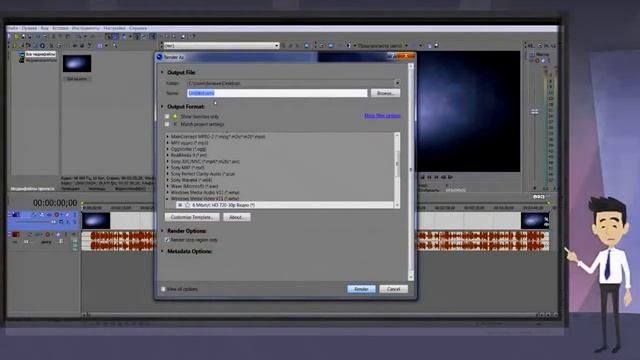Open the Вставка menu
The height and width of the screenshot is (360, 640).
[x=60, y=28]
